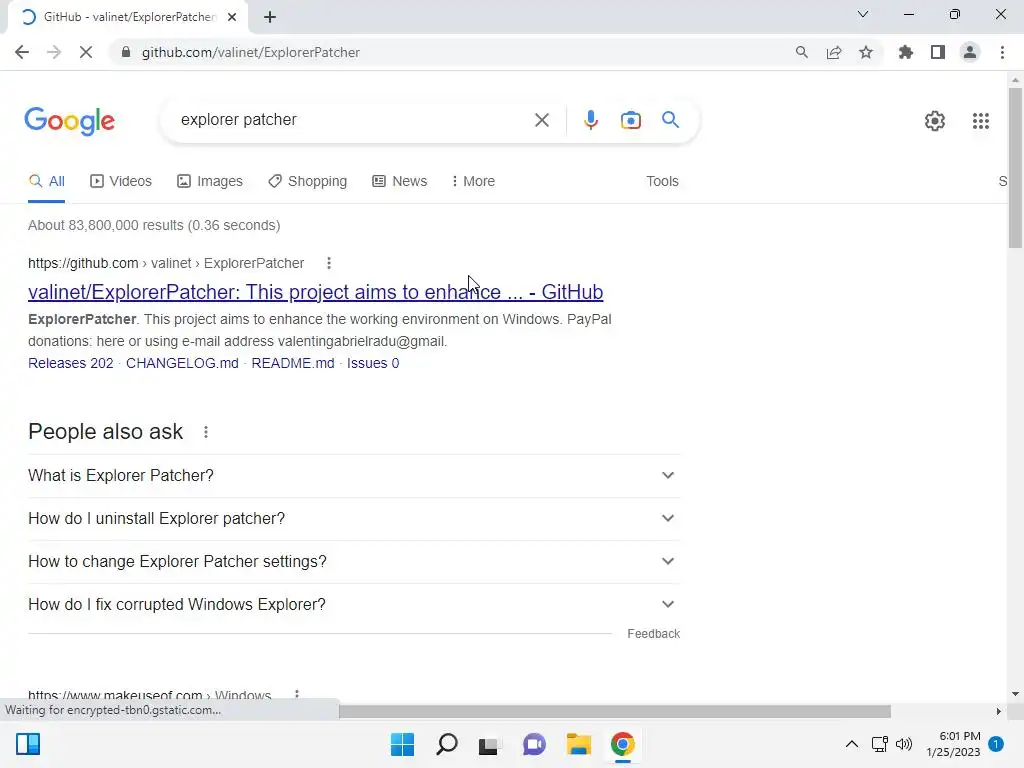Open the Chrome extensions puzzle icon

[x=905, y=52]
